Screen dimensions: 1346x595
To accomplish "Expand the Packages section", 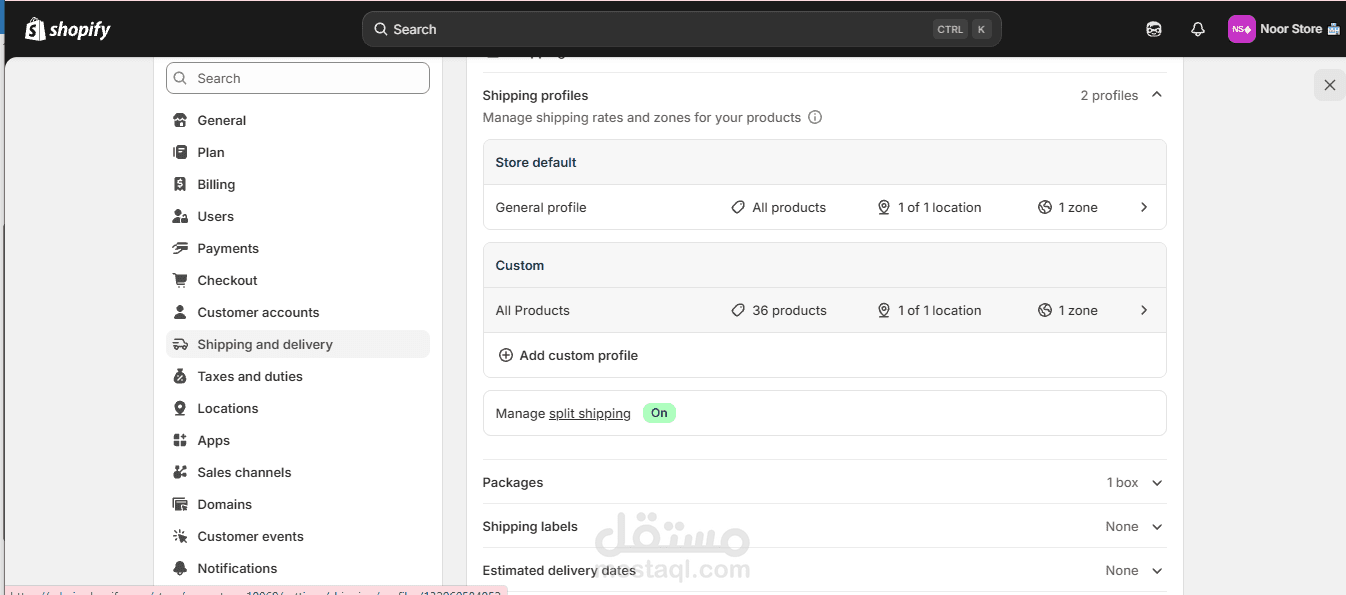I will (x=824, y=482).
